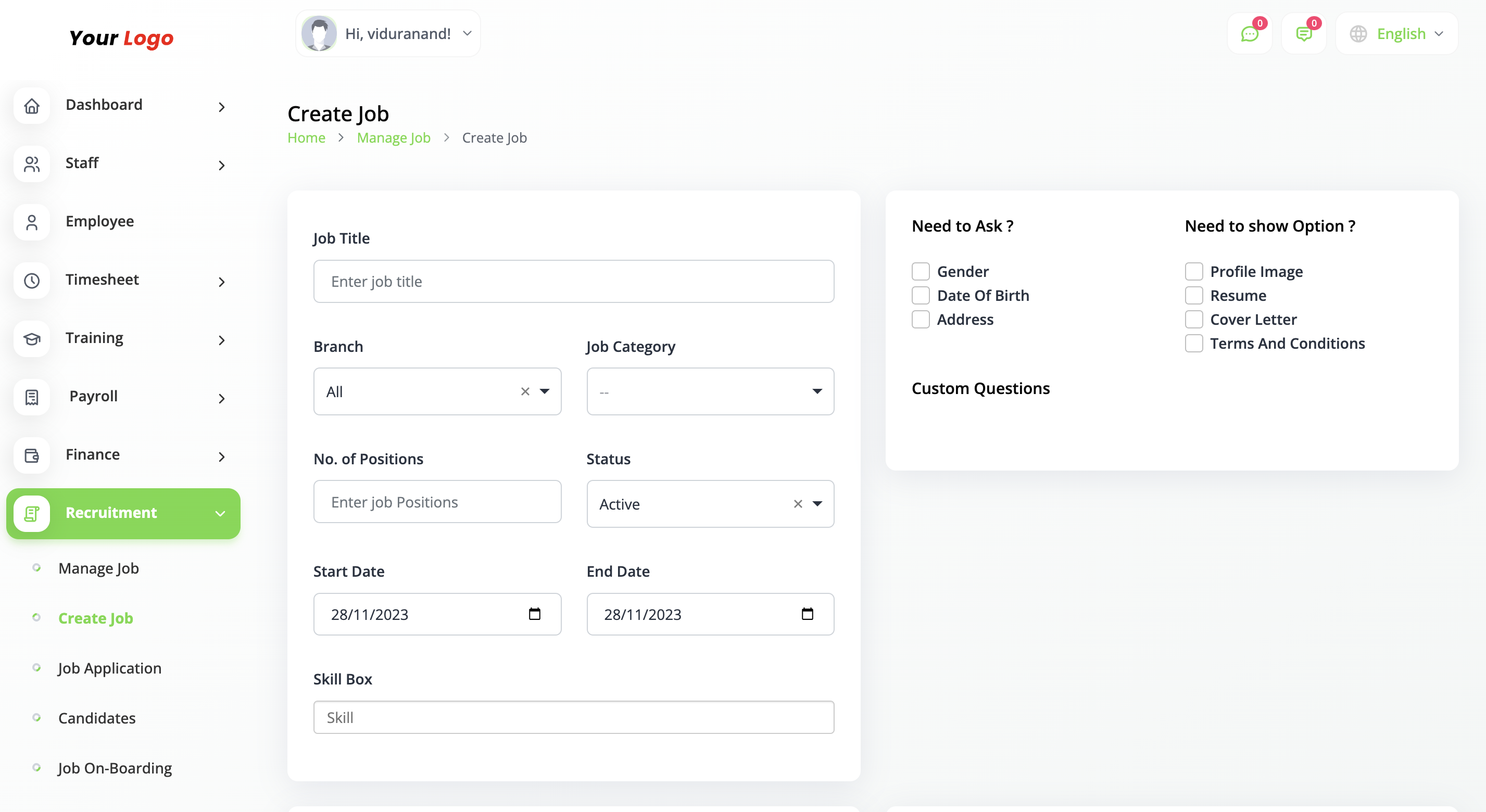Open Start Date calendar picker icon

534,614
